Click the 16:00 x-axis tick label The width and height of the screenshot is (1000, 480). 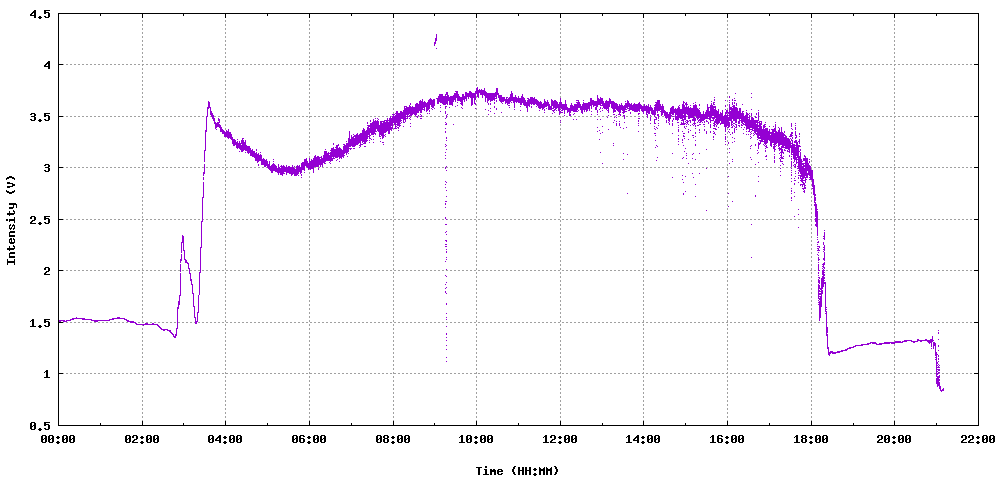tap(727, 439)
